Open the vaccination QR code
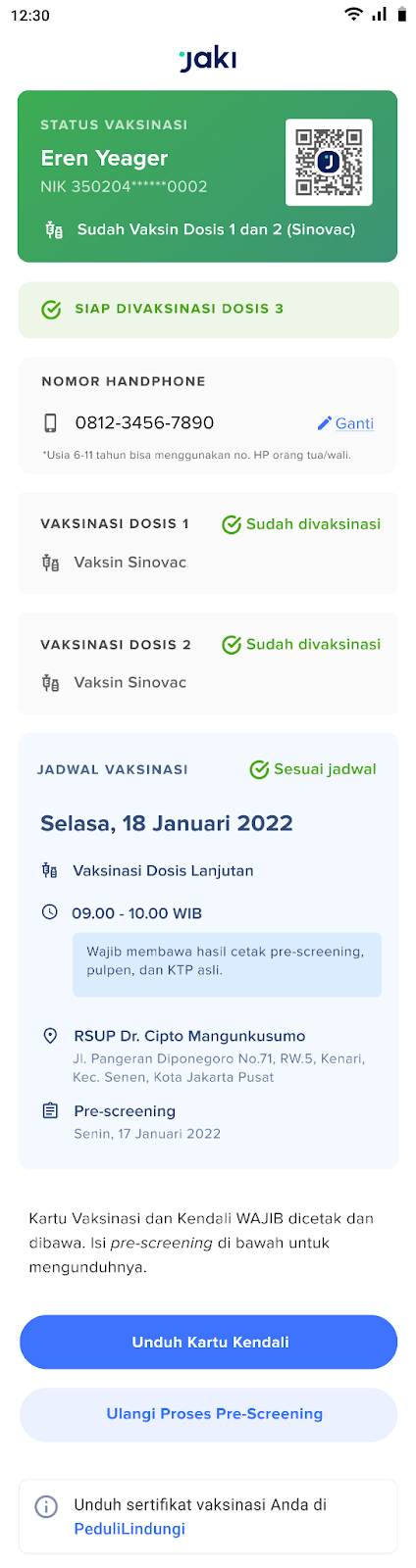Screen dimensions: 416x1568 tap(329, 162)
